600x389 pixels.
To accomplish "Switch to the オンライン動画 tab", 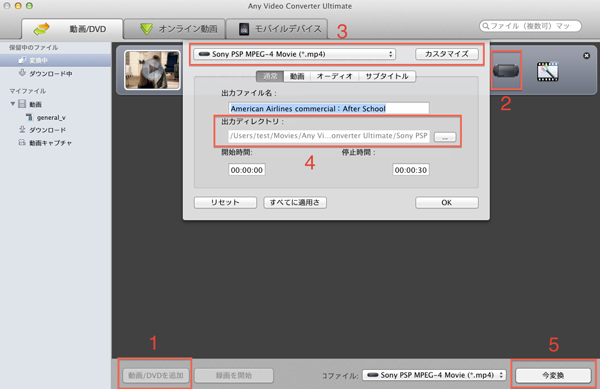I will pos(174,29).
